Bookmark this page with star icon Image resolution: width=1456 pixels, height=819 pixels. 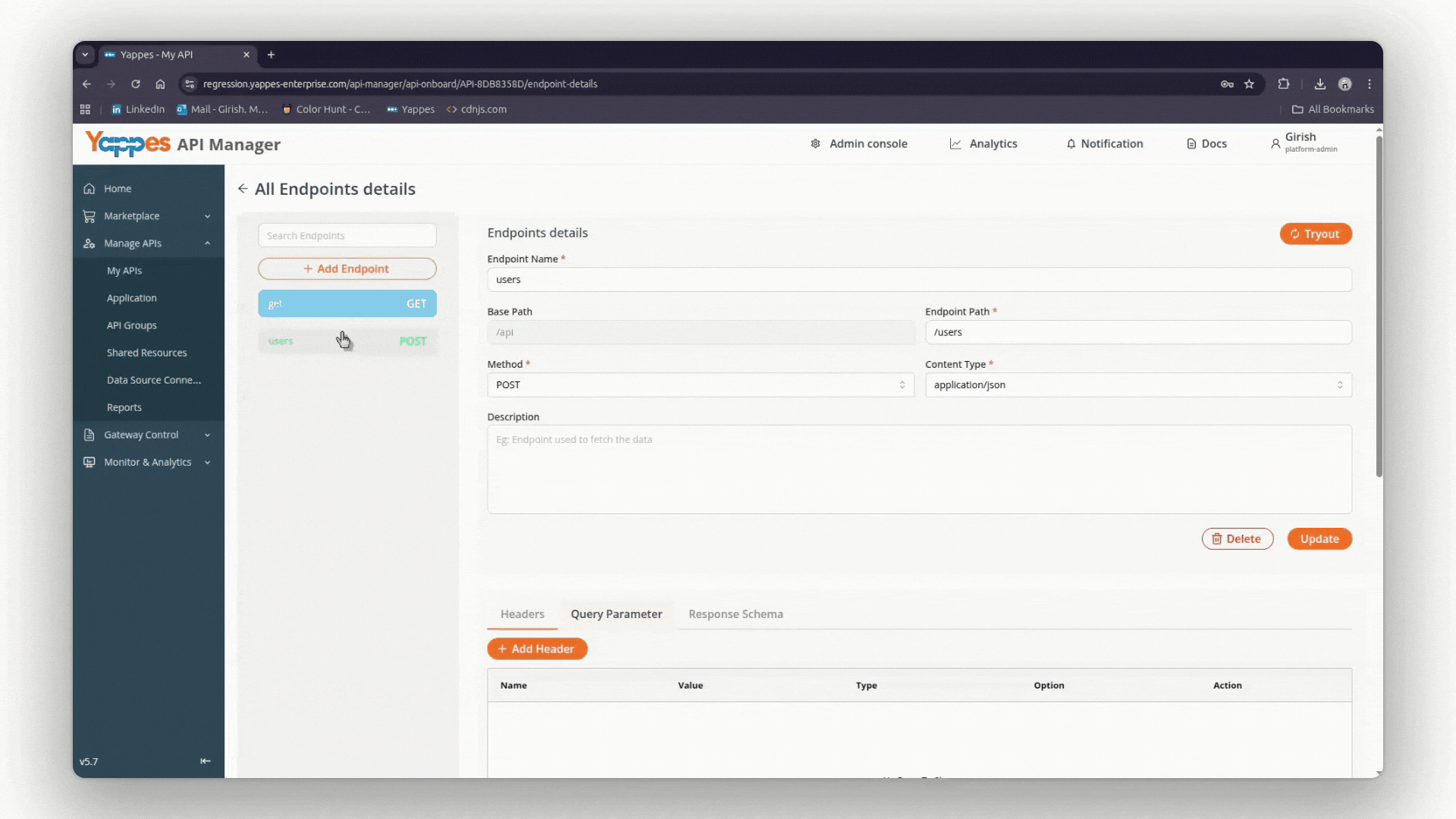1249,84
